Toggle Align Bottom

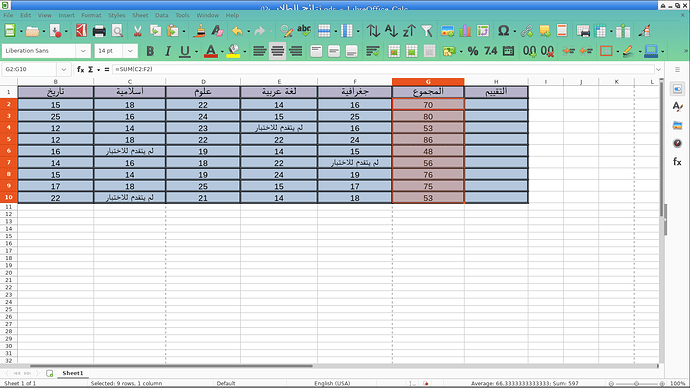coord(352,51)
